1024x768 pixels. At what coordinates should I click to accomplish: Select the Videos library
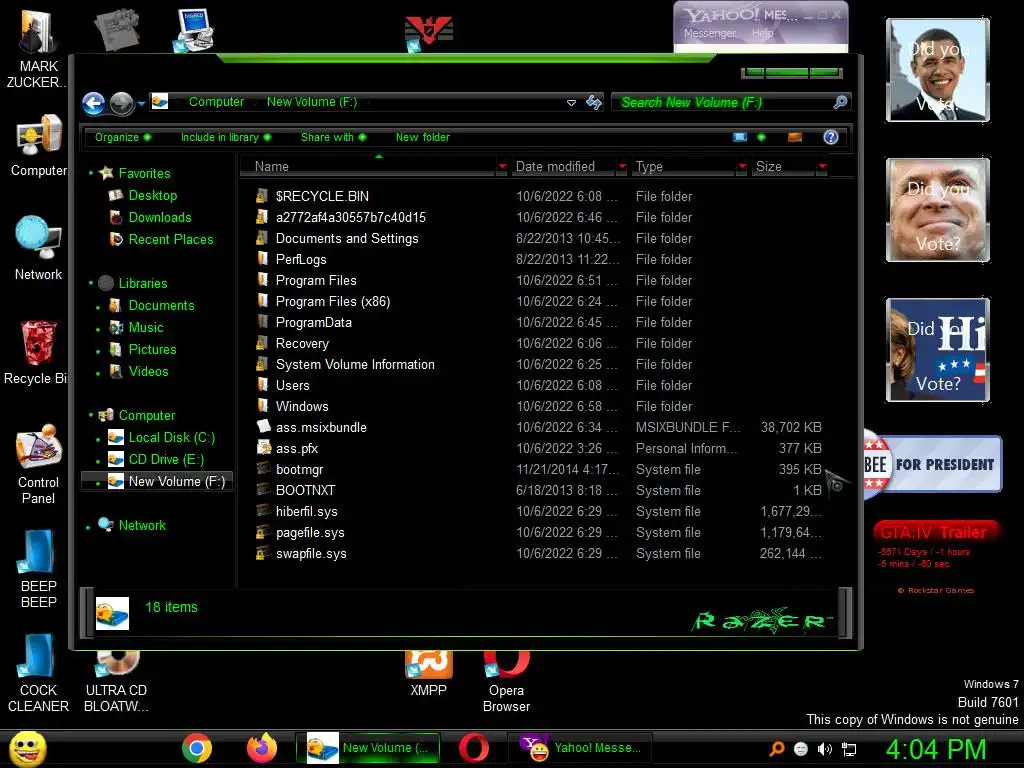pos(148,372)
